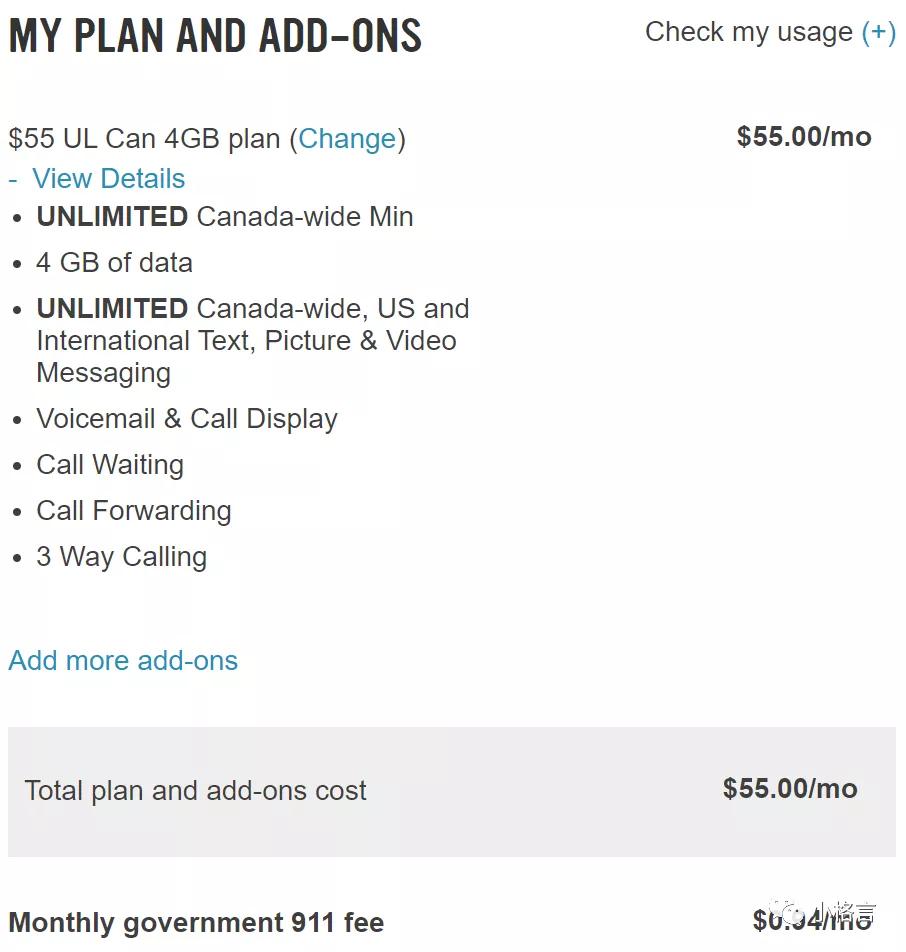This screenshot has height=952, width=906.
Task: Click the UNLIMITED Canada-wide Min feature
Action: [225, 217]
